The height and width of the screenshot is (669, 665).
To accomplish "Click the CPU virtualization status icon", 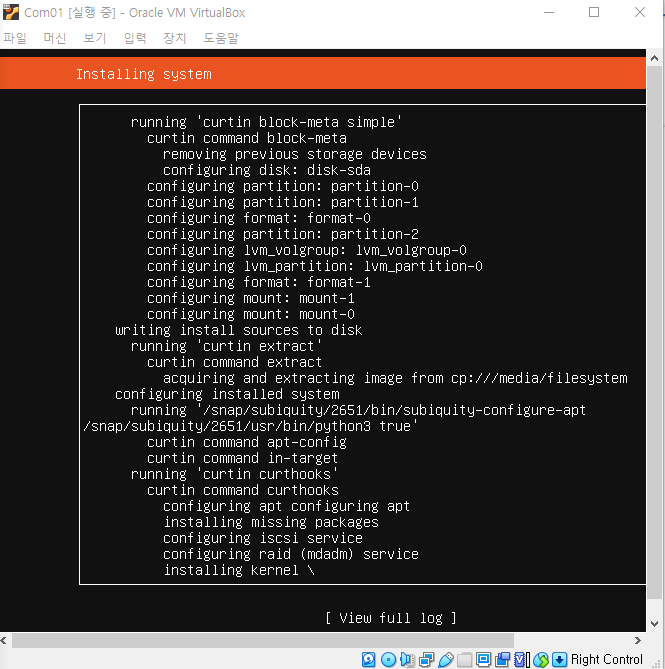I will point(522,660).
